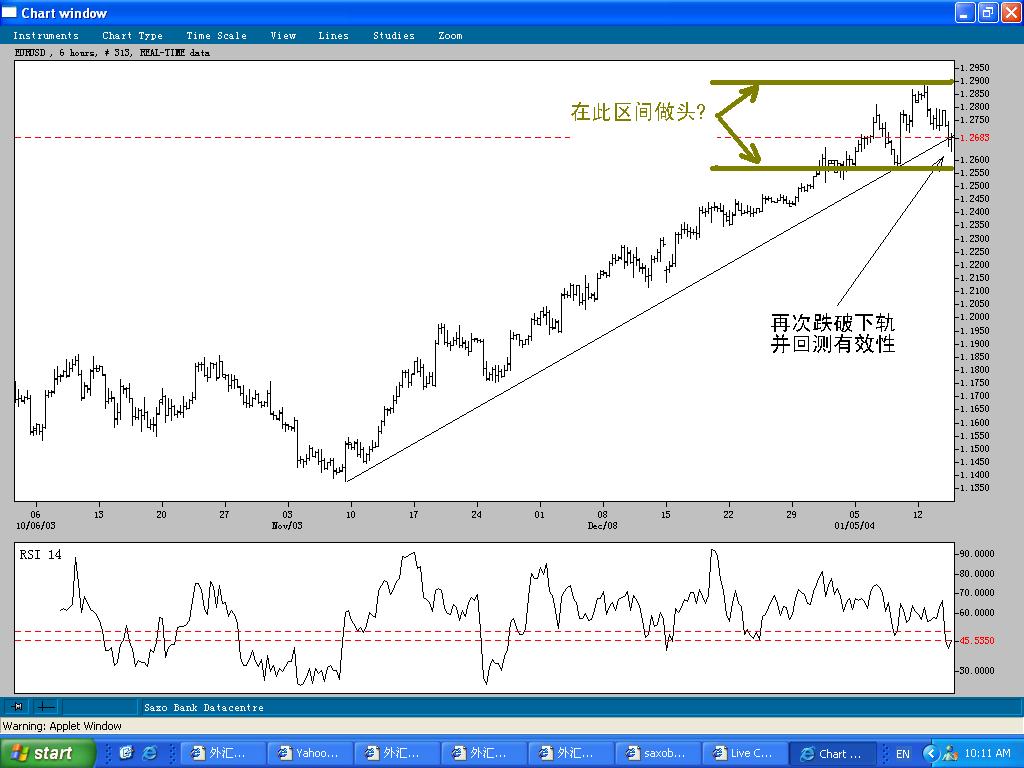Image resolution: width=1024 pixels, height=768 pixels.
Task: Open the Time Scale menu
Action: tap(216, 35)
